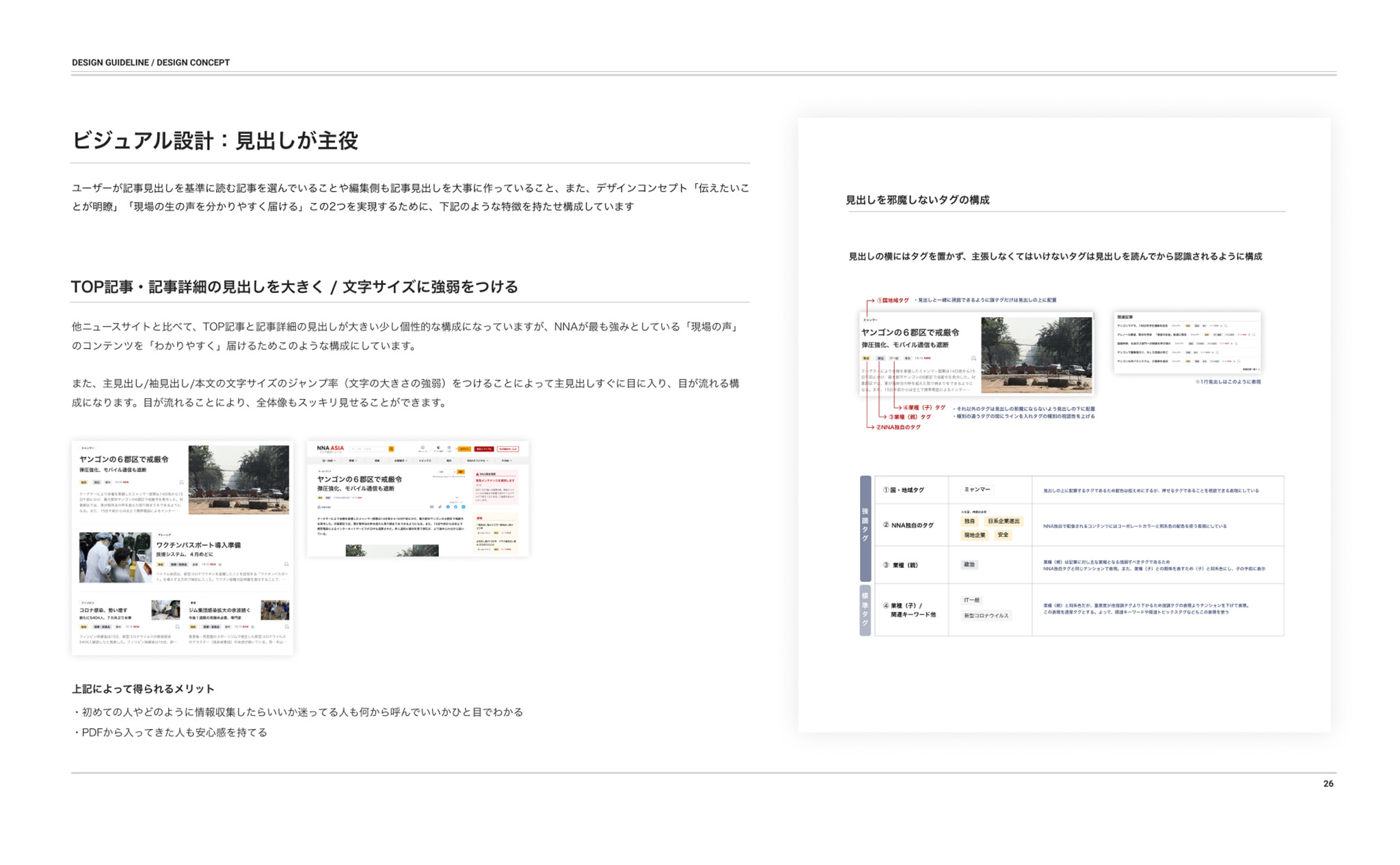Select the 日系企業進出 tag chip
This screenshot has height=865, width=1400.
[x=1003, y=521]
